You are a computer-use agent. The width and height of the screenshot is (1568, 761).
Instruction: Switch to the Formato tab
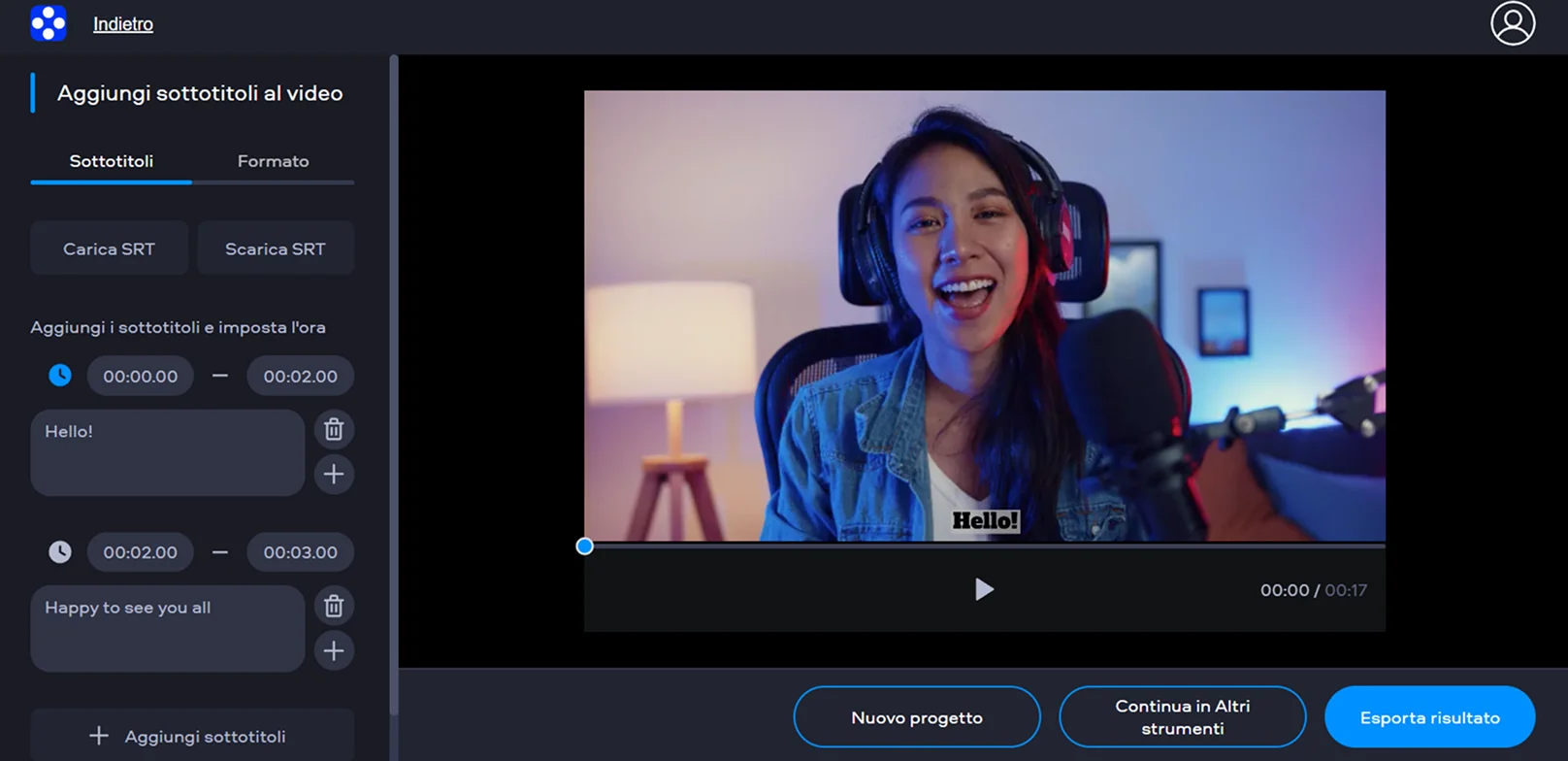click(x=273, y=161)
